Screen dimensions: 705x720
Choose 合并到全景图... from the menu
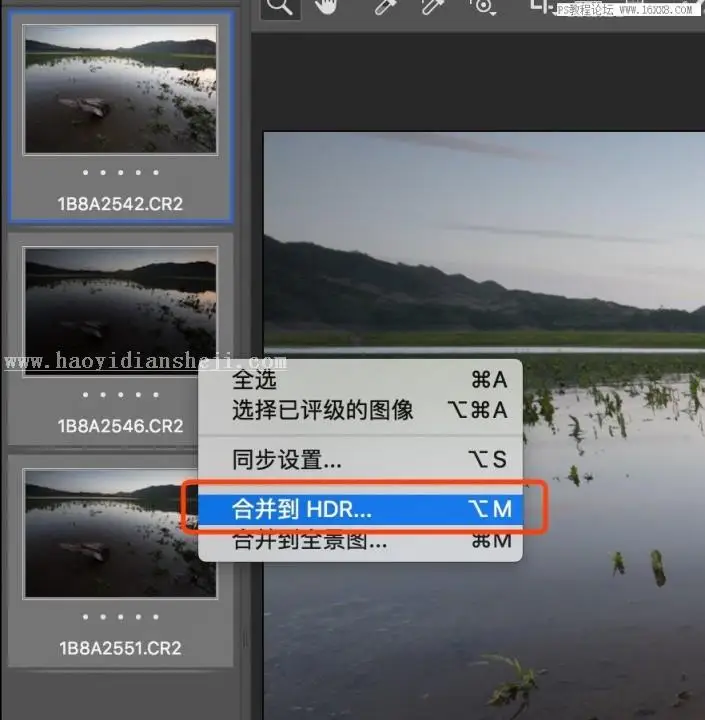click(x=361, y=541)
